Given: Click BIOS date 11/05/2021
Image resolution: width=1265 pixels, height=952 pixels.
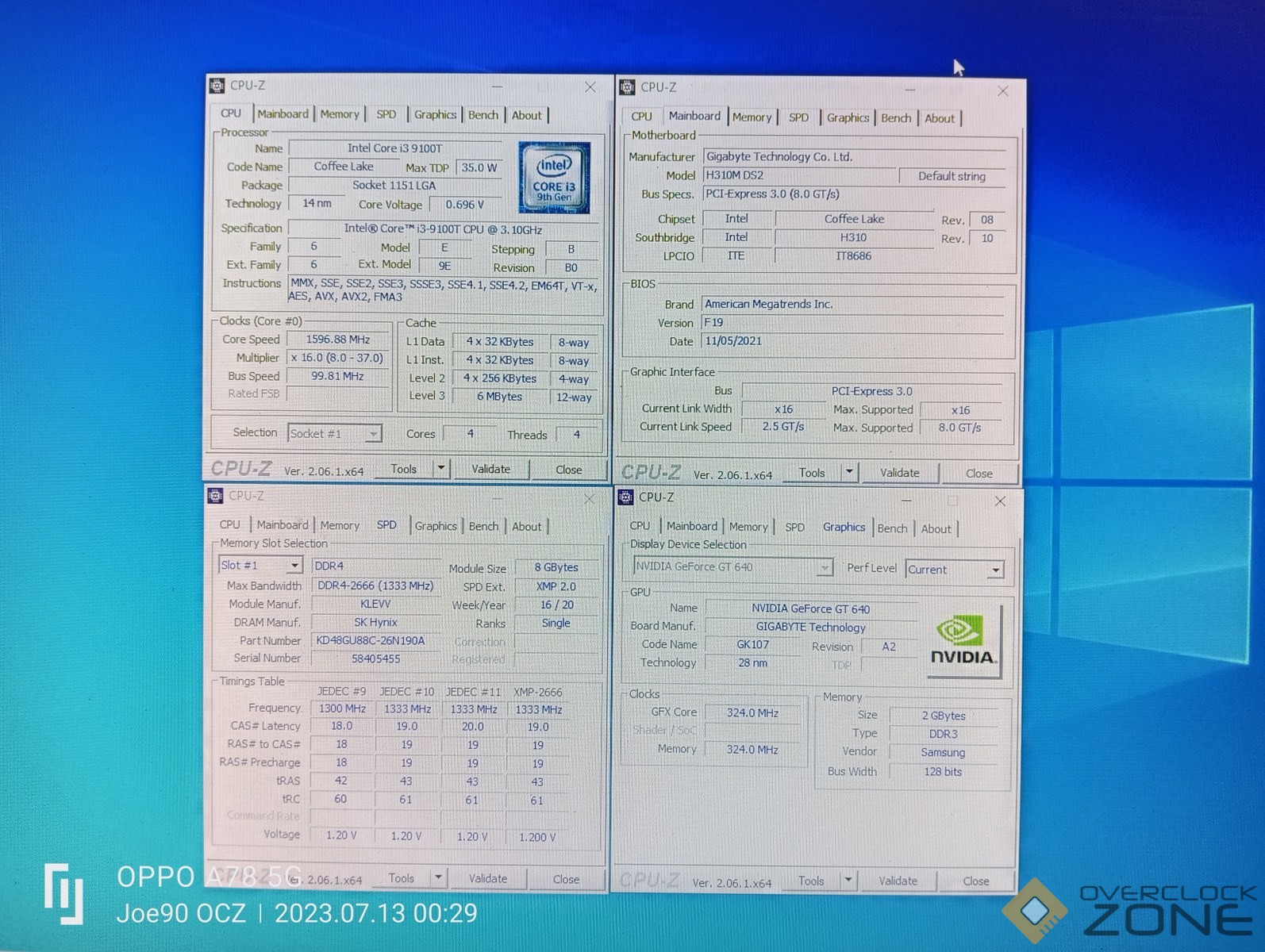Looking at the screenshot, I should [853, 341].
